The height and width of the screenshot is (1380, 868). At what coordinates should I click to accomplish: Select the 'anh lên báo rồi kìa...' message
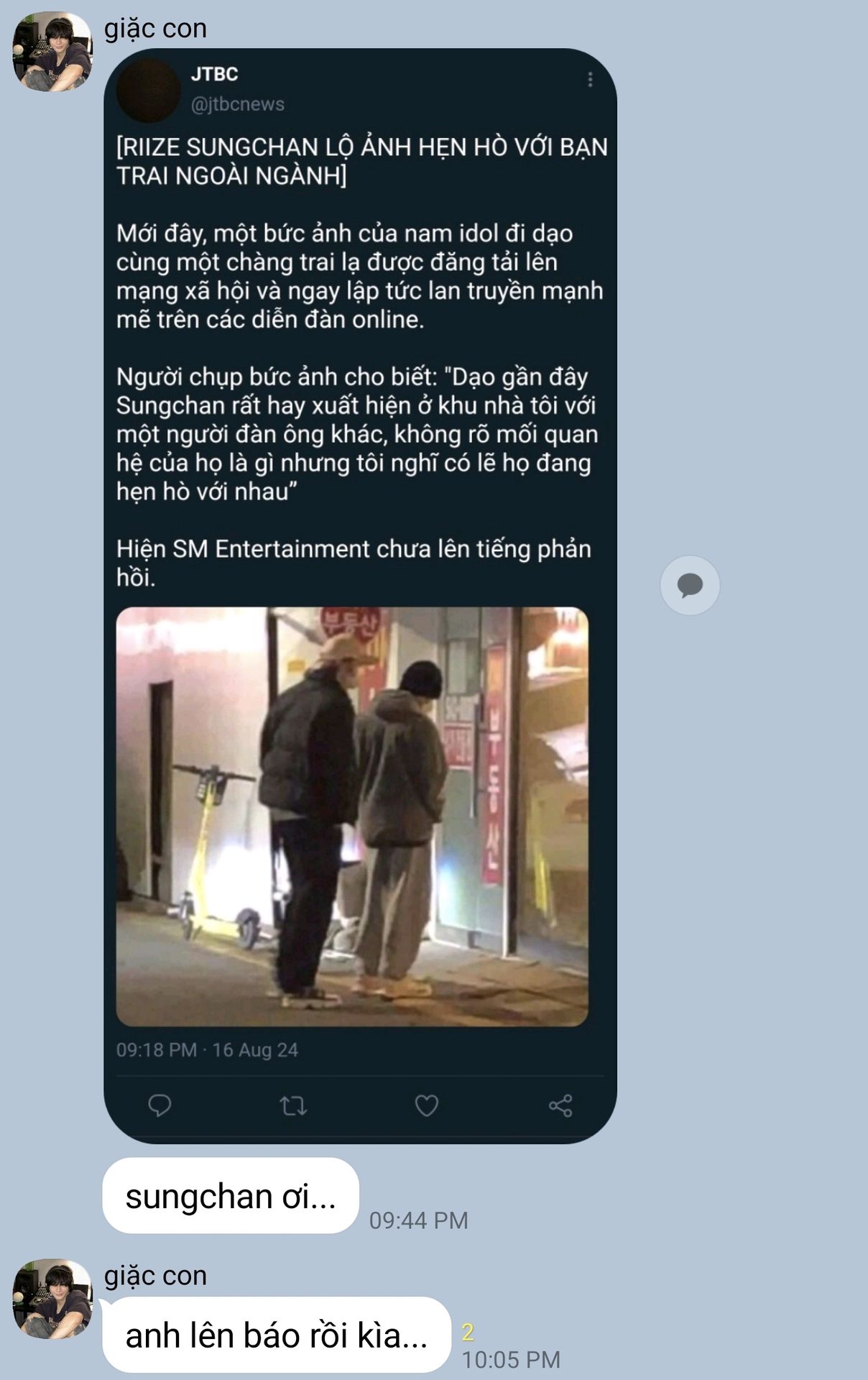click(x=277, y=1335)
